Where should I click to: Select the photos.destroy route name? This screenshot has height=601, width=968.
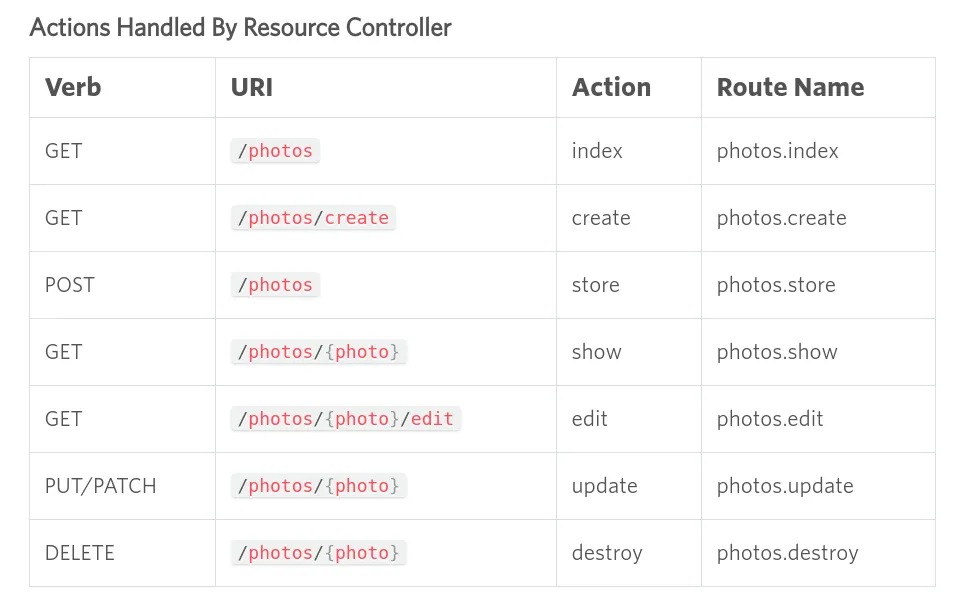(x=787, y=553)
